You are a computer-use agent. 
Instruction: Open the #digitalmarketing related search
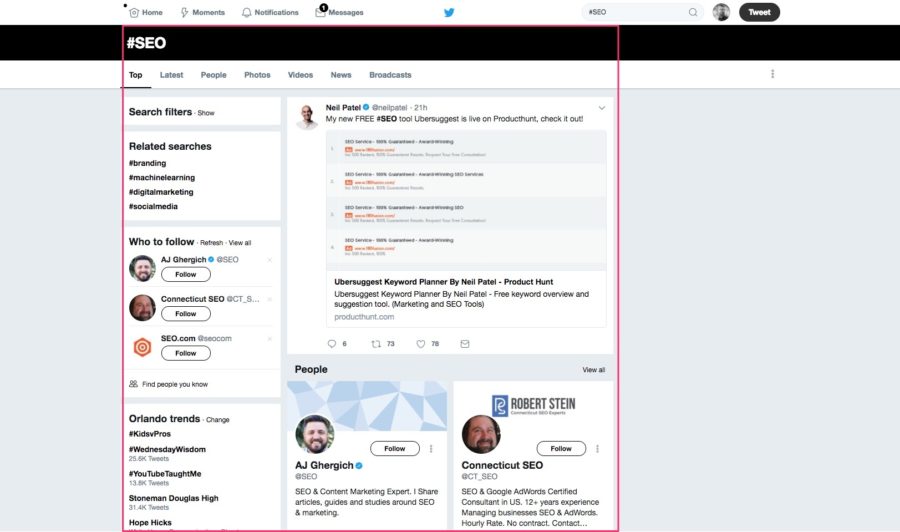tap(161, 192)
